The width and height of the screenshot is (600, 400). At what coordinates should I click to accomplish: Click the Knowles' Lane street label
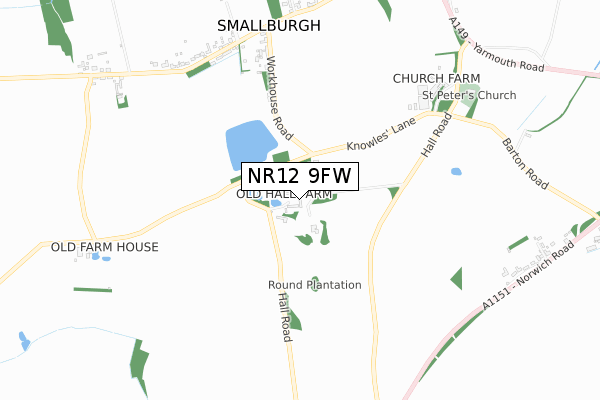coord(381,134)
